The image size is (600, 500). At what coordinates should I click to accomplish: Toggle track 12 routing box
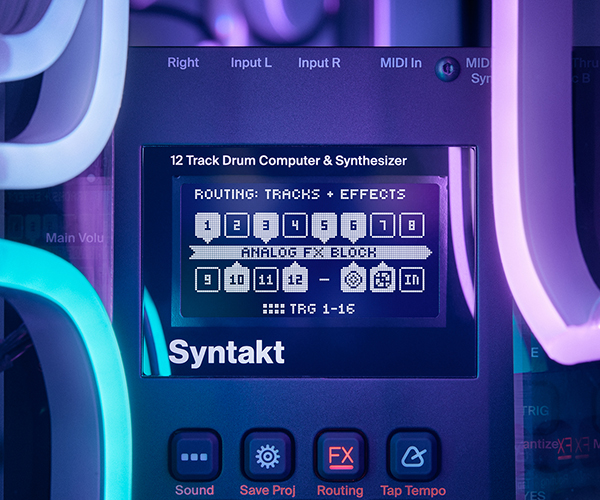click(x=295, y=277)
